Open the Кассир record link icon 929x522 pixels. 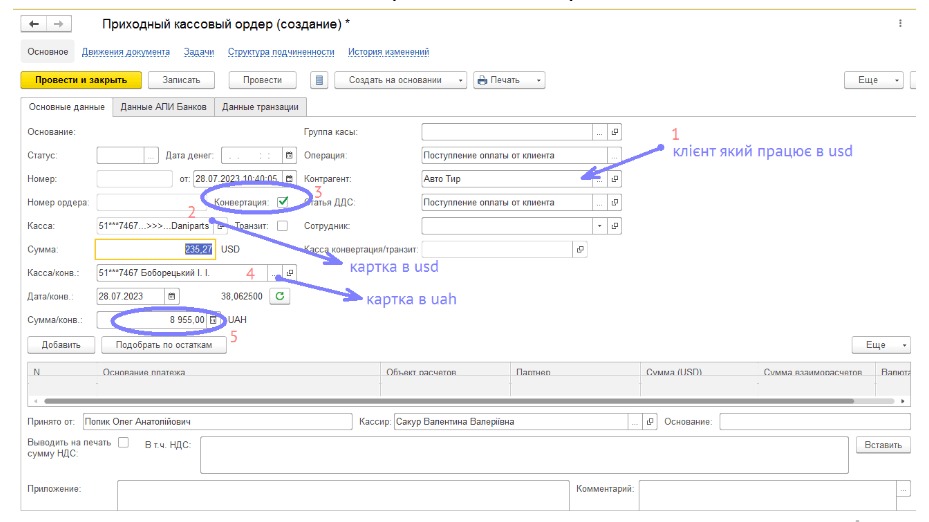click(x=649, y=422)
